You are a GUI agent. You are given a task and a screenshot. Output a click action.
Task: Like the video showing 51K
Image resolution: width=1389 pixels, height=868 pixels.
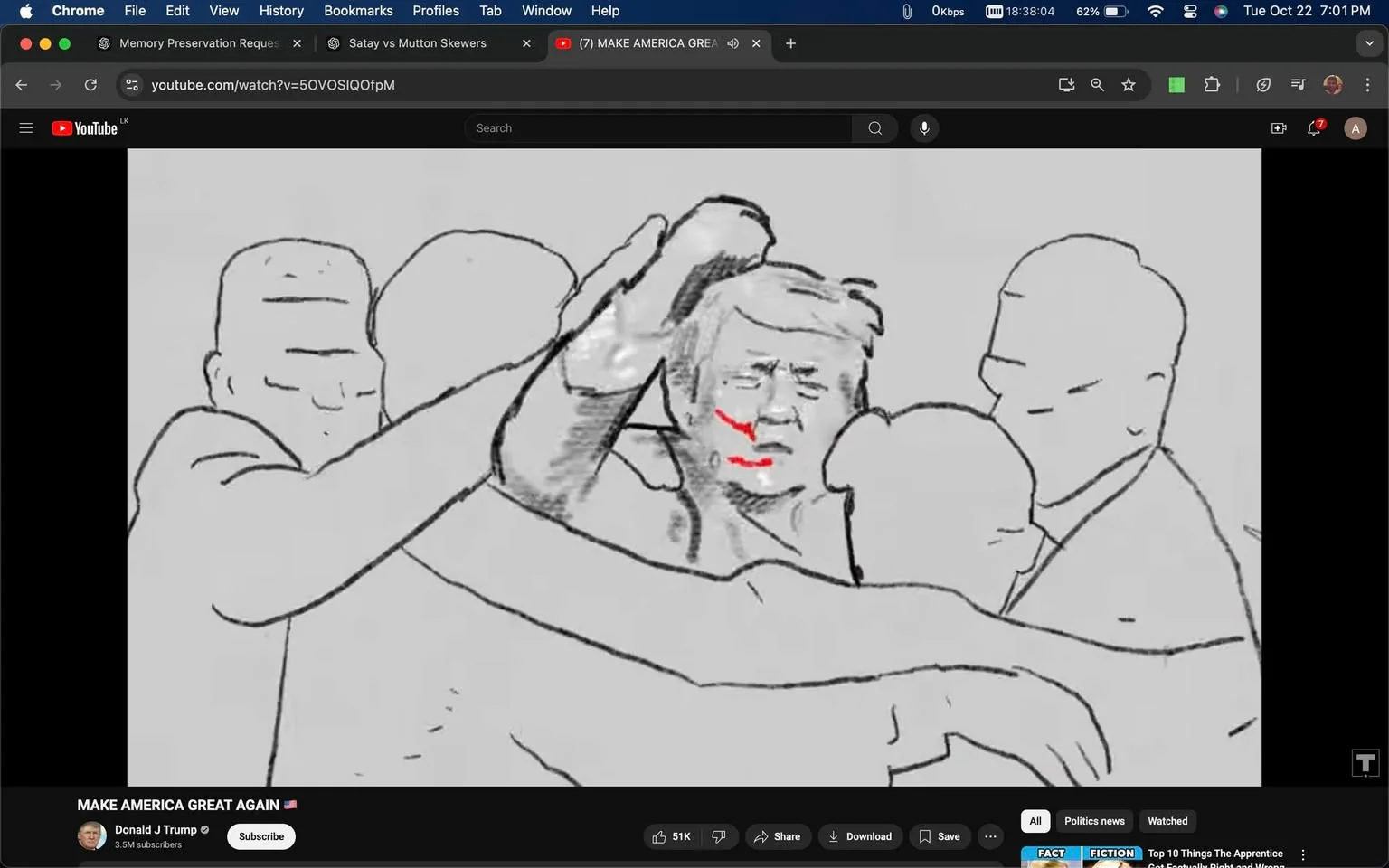(671, 836)
